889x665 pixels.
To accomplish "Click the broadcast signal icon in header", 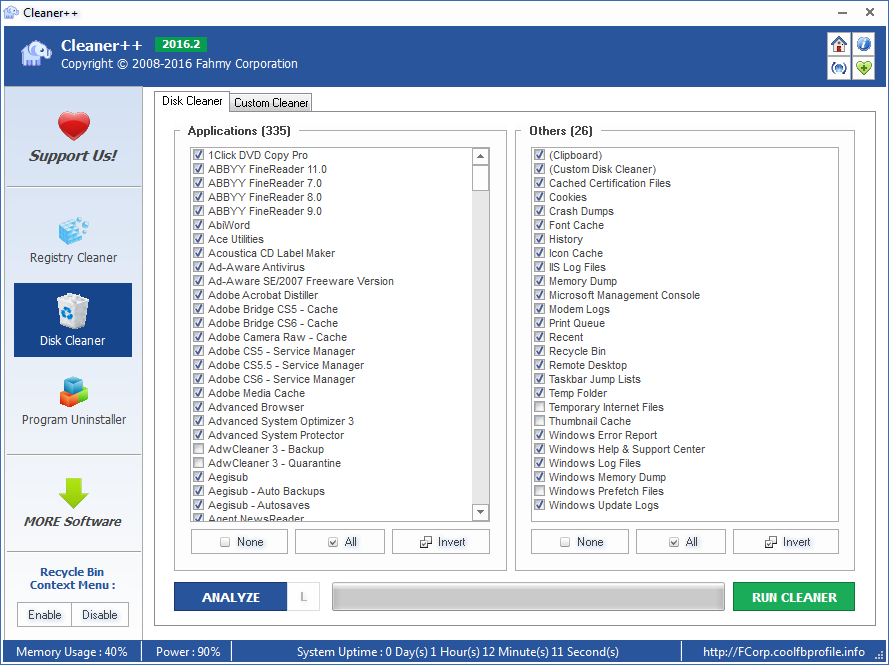I will pyautogui.click(x=839, y=69).
